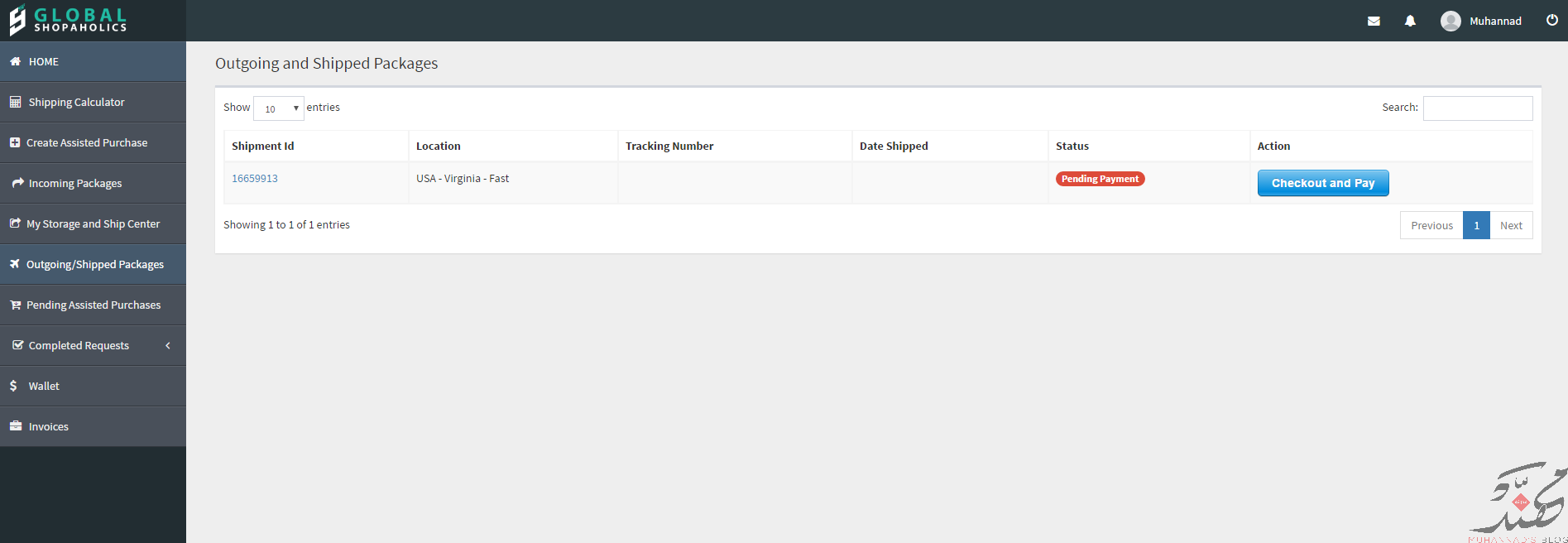The image size is (1568, 543).
Task: Expand the Completed Requests chevron
Action: pos(168,345)
